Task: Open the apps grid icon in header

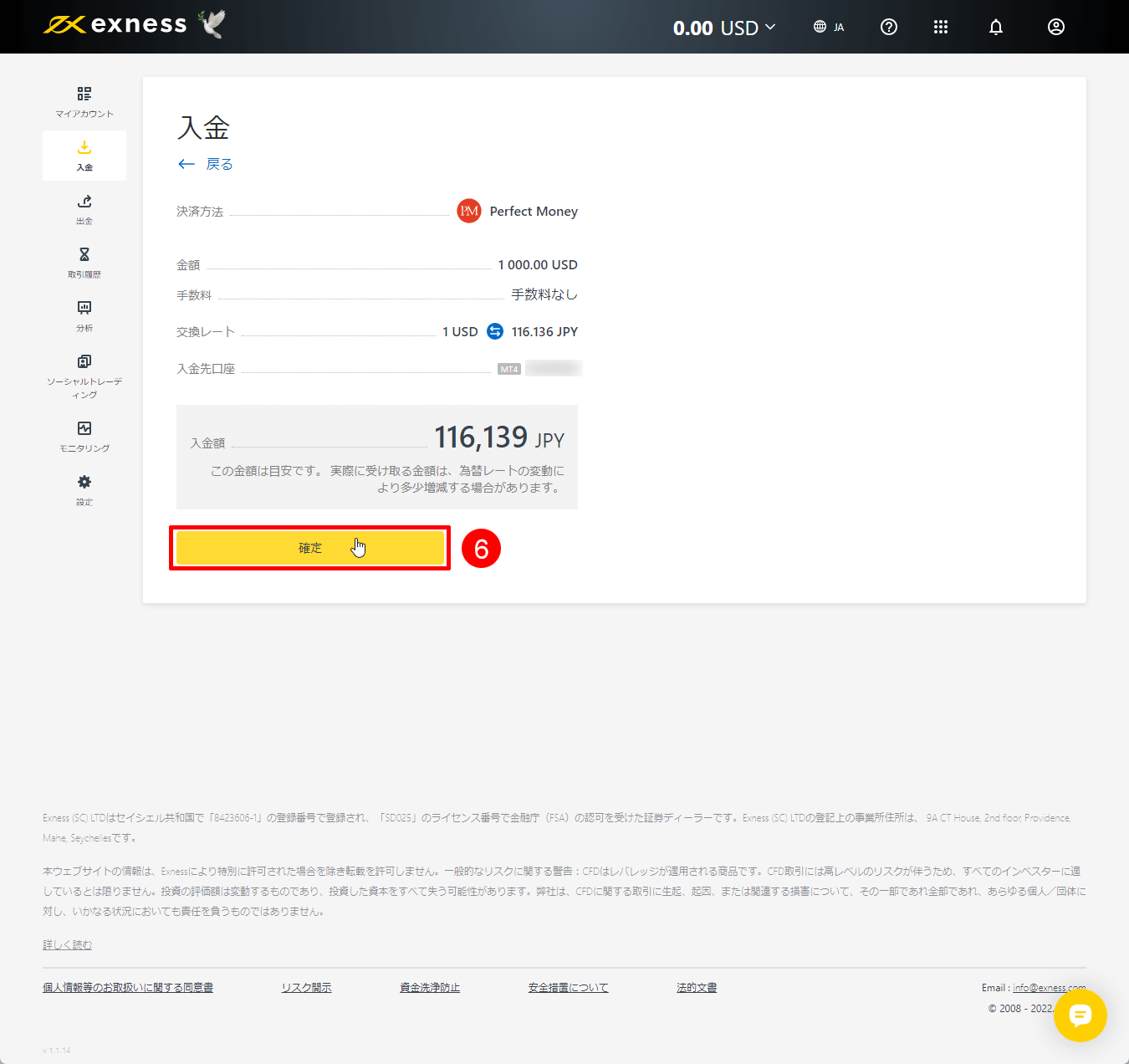Action: [x=941, y=27]
